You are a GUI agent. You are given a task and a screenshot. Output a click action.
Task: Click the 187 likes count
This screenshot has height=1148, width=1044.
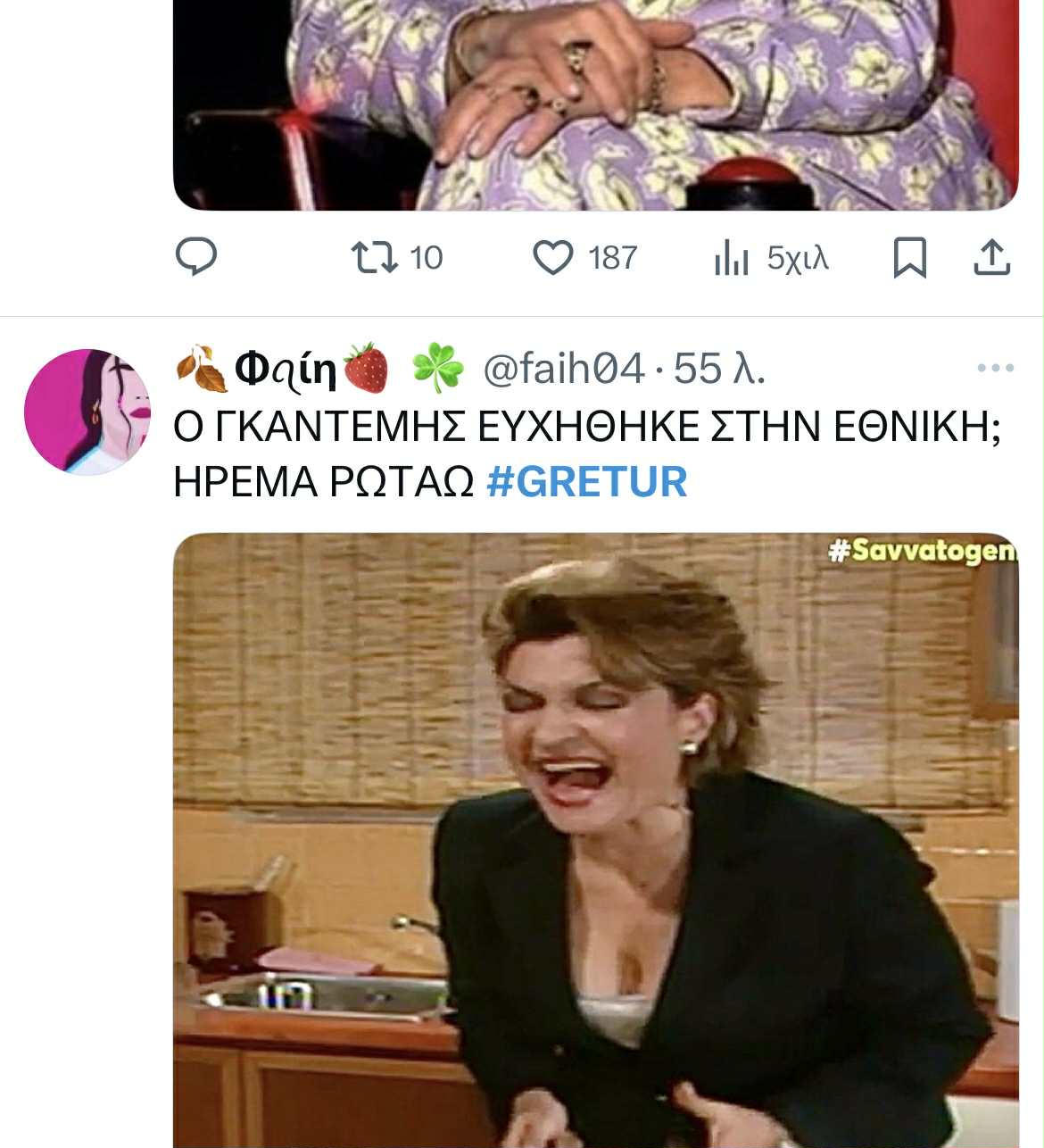[x=612, y=258]
